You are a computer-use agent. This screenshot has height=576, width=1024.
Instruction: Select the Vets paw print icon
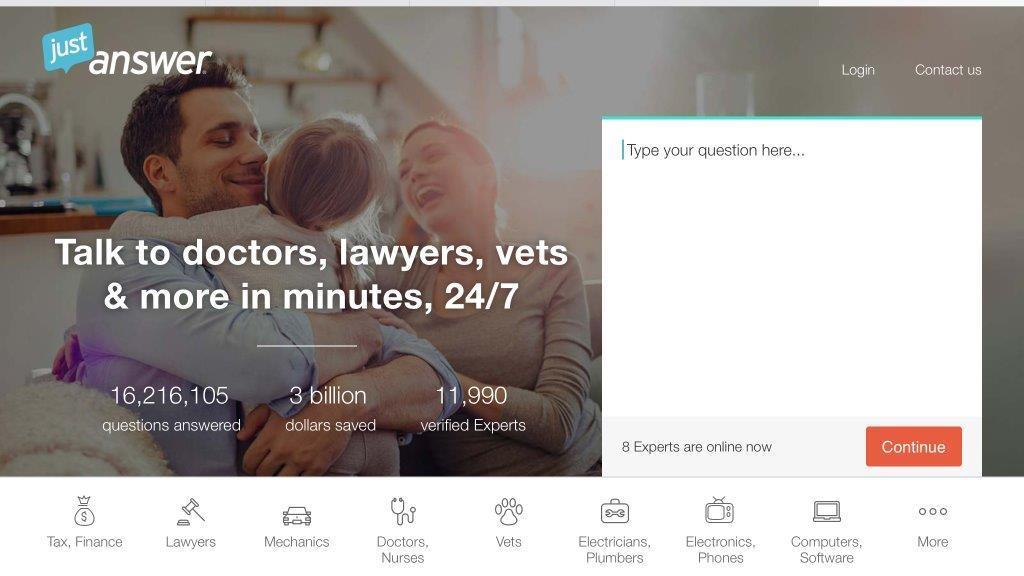pos(509,512)
